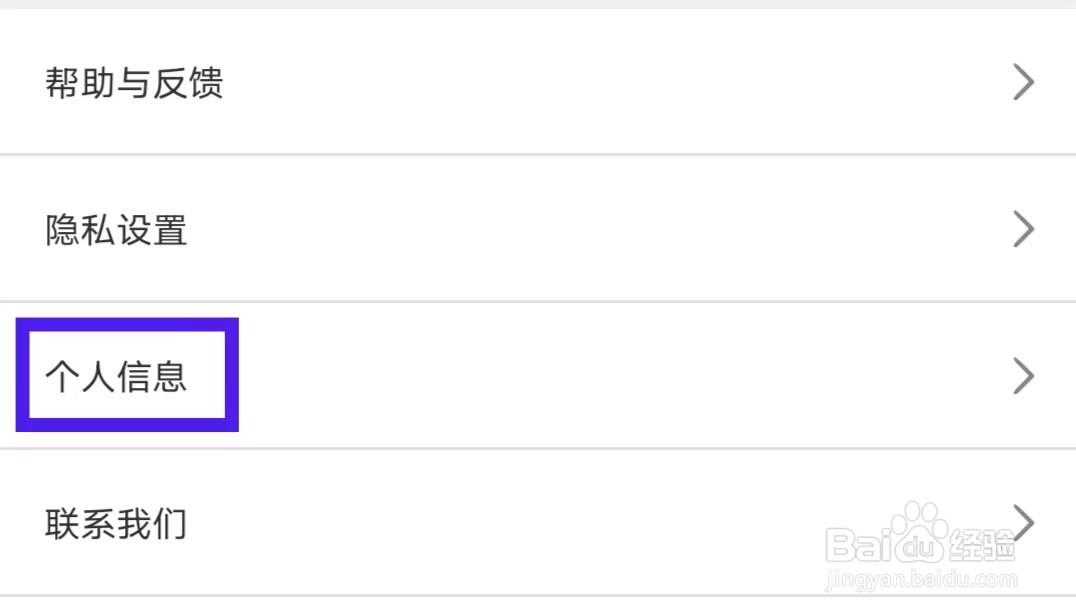
Task: Click the 经验 watermark text
Action: (x=982, y=545)
